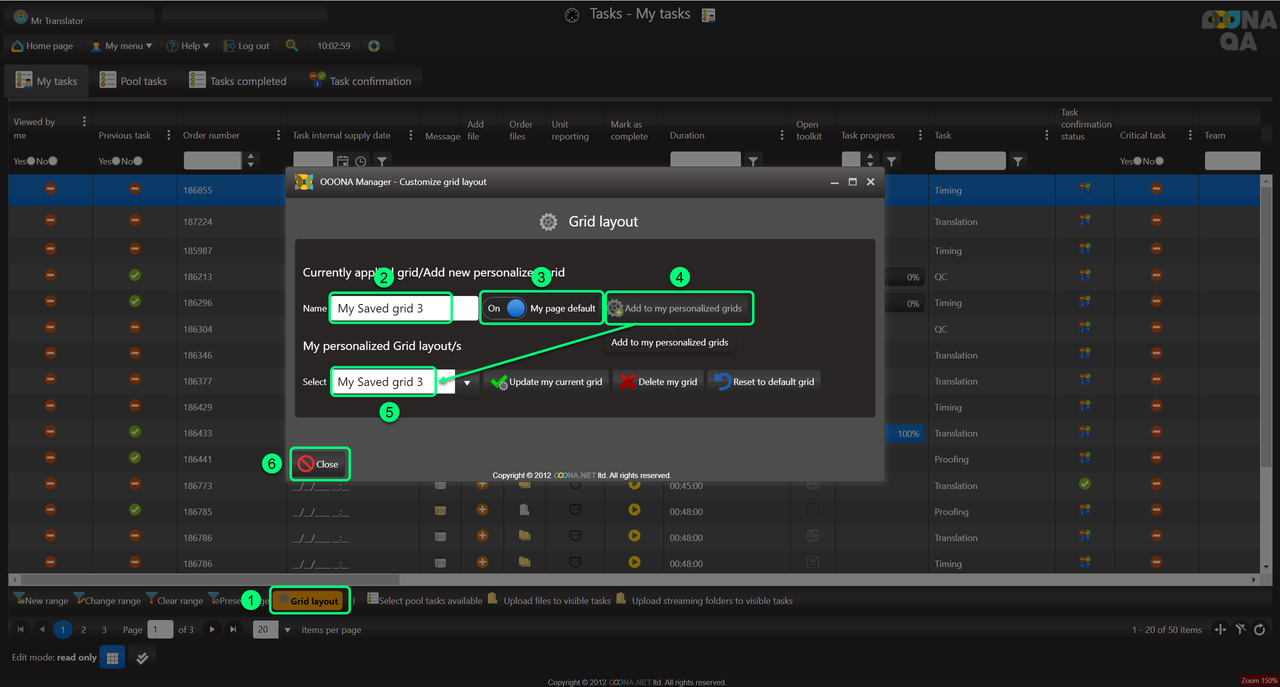
Task: Click the double-checkmark edit mode icon
Action: click(x=142, y=658)
